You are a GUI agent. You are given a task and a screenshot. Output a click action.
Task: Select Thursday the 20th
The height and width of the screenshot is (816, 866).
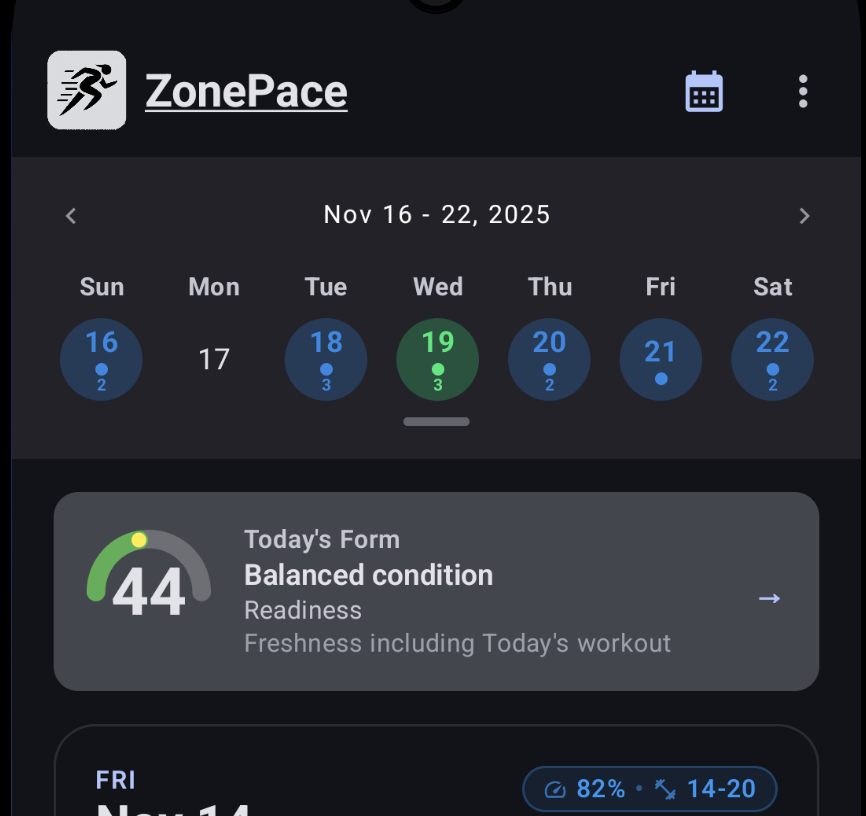point(549,359)
